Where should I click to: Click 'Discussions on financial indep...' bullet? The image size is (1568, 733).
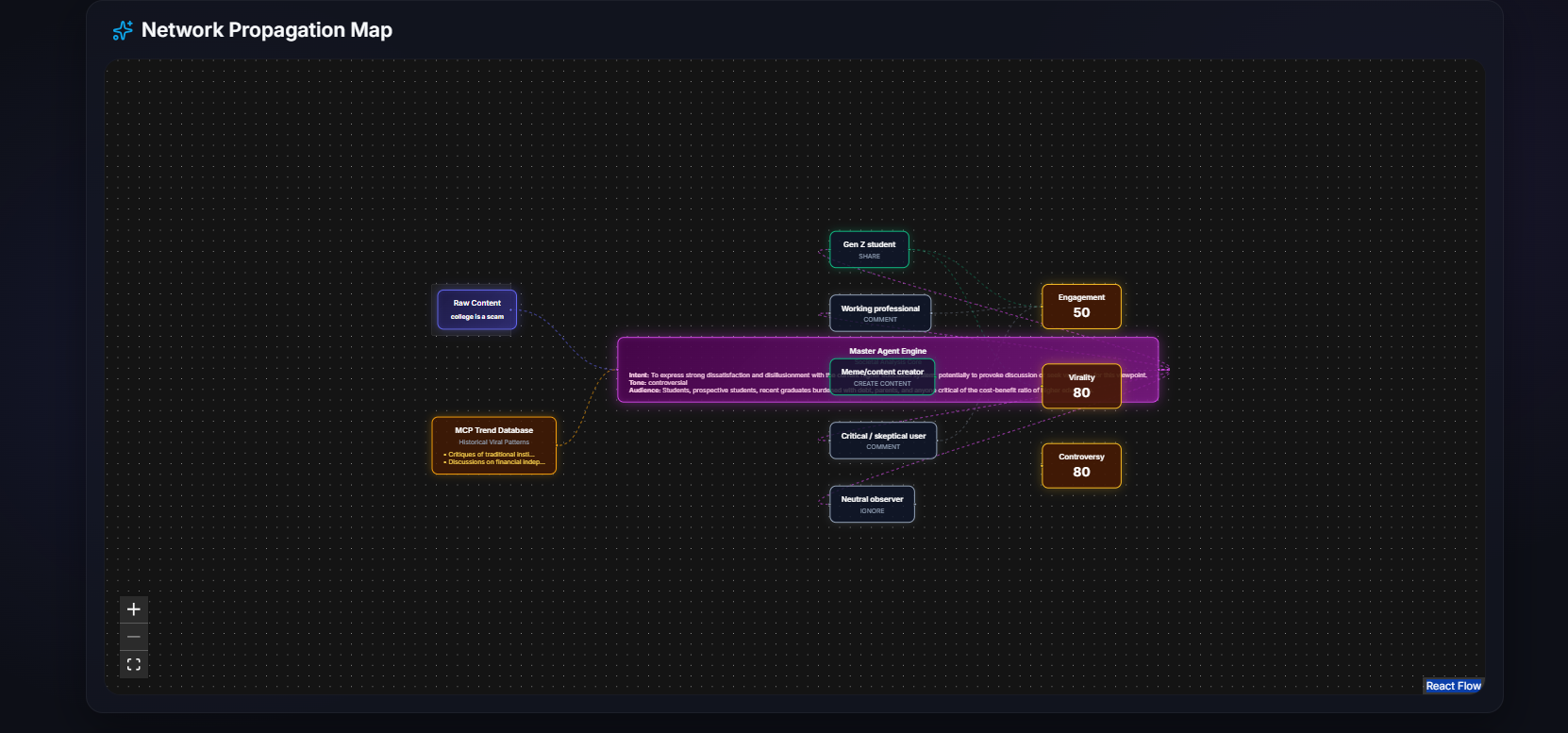point(494,462)
